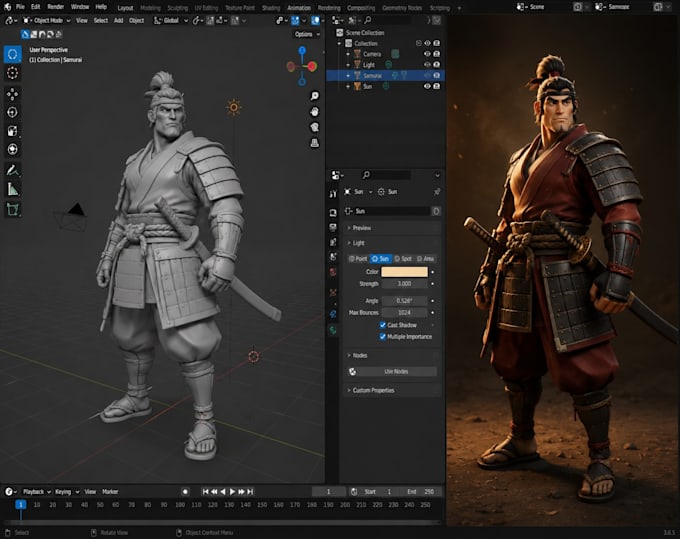Open the Render menu

coord(56,7)
